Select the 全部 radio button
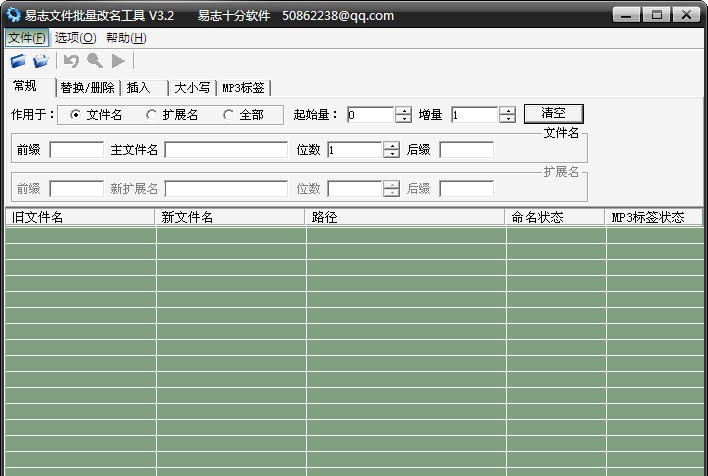The width and height of the screenshot is (708, 476). point(228,115)
